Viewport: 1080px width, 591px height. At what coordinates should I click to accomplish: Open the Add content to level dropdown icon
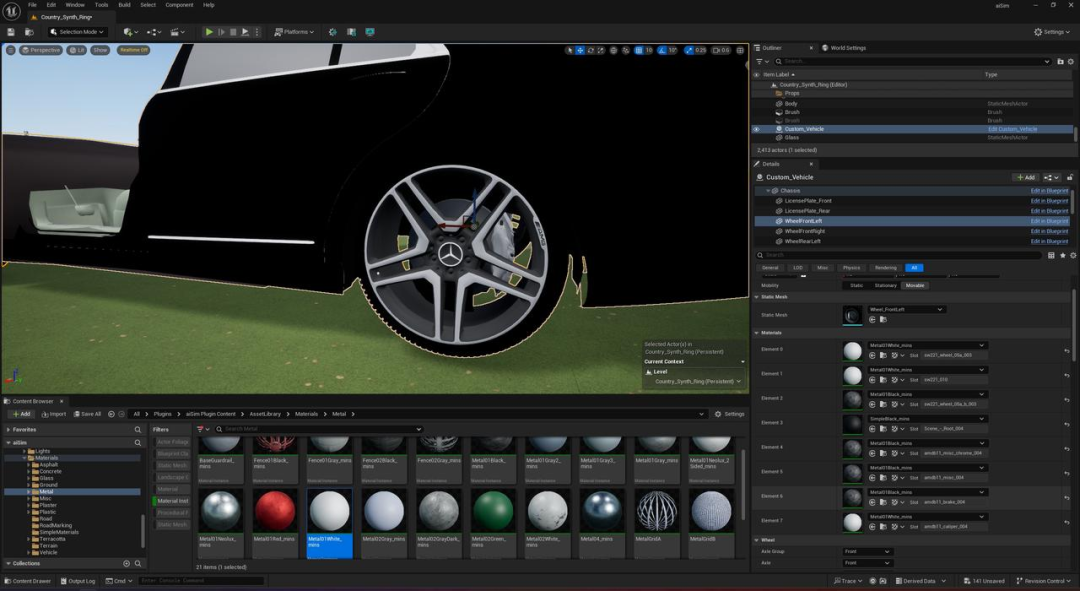pyautogui.click(x=130, y=32)
